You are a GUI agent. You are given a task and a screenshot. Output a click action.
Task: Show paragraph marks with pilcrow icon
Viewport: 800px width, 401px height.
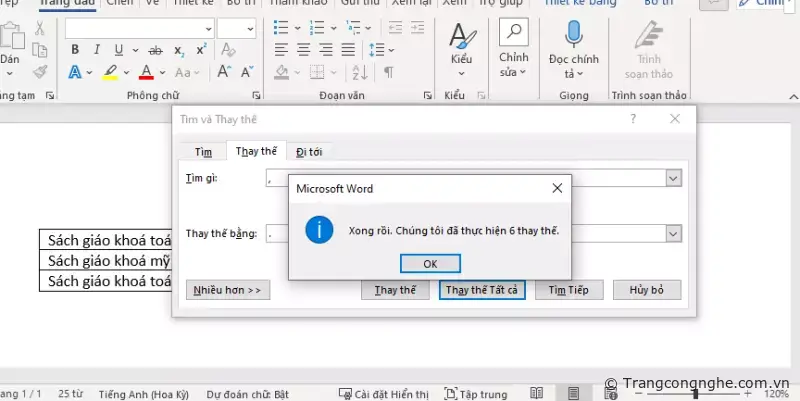pos(388,71)
